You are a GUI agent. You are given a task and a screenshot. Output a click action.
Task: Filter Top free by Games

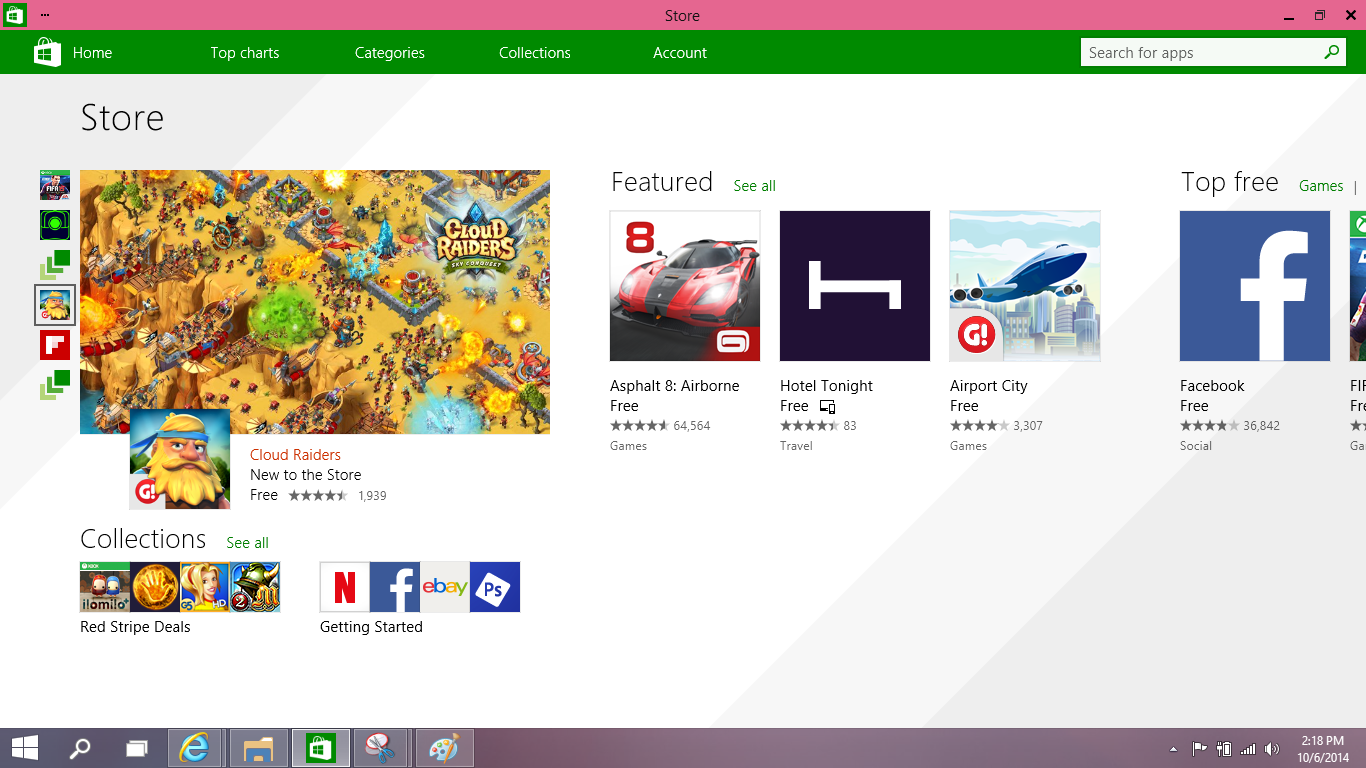[x=1320, y=186]
